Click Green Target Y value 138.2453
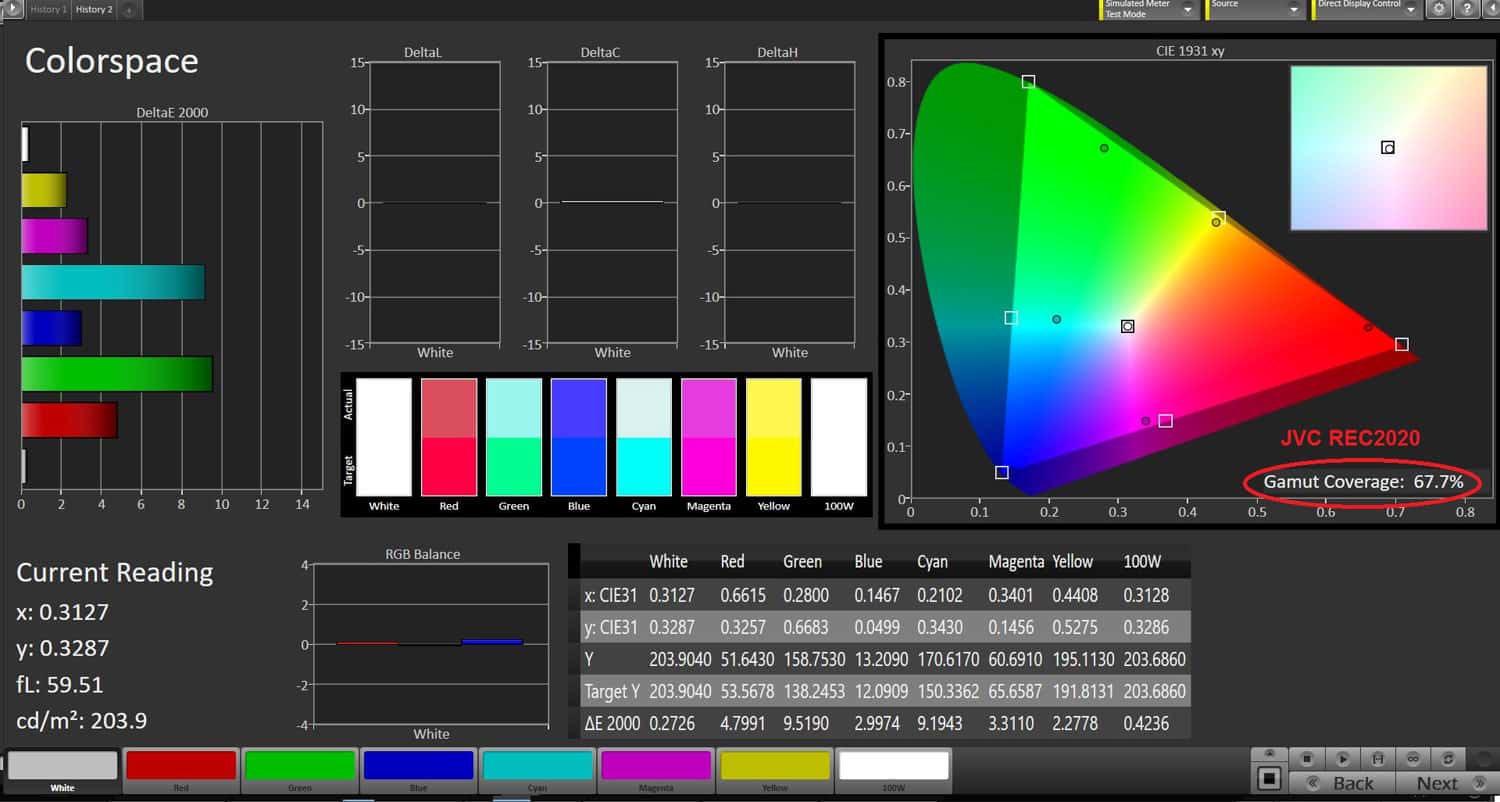The image size is (1500, 802). click(814, 691)
